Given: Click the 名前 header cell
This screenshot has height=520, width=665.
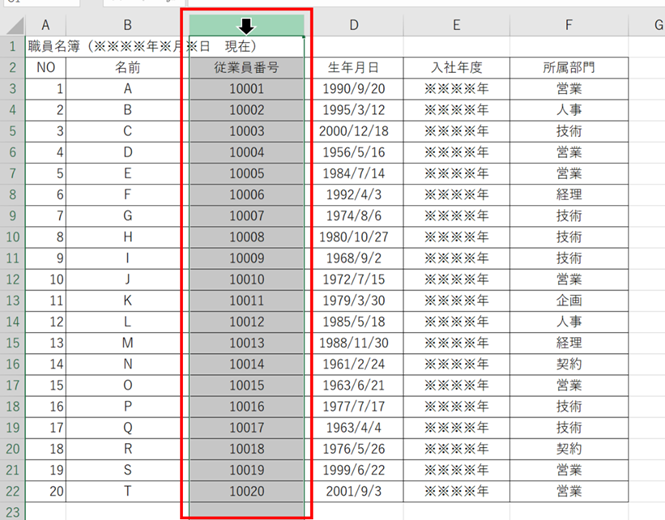Looking at the screenshot, I should pos(127,67).
